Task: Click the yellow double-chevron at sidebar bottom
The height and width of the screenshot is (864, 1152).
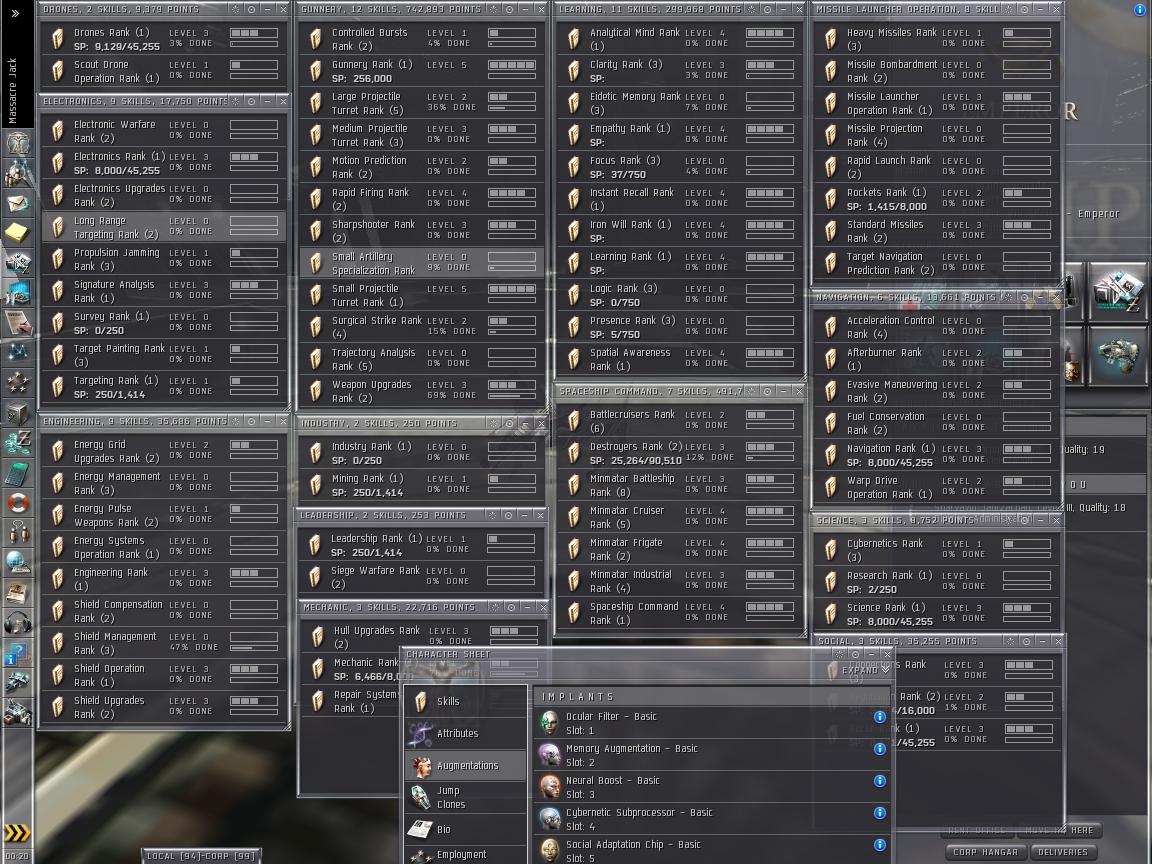Action: [x=17, y=832]
